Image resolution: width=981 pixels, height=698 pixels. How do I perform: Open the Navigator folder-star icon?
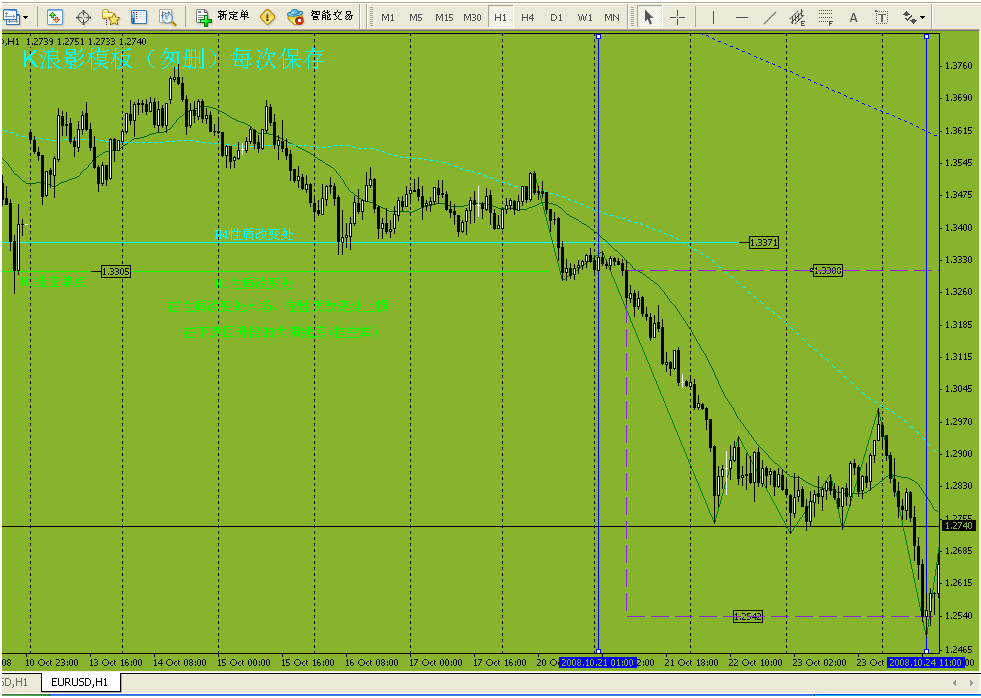111,17
